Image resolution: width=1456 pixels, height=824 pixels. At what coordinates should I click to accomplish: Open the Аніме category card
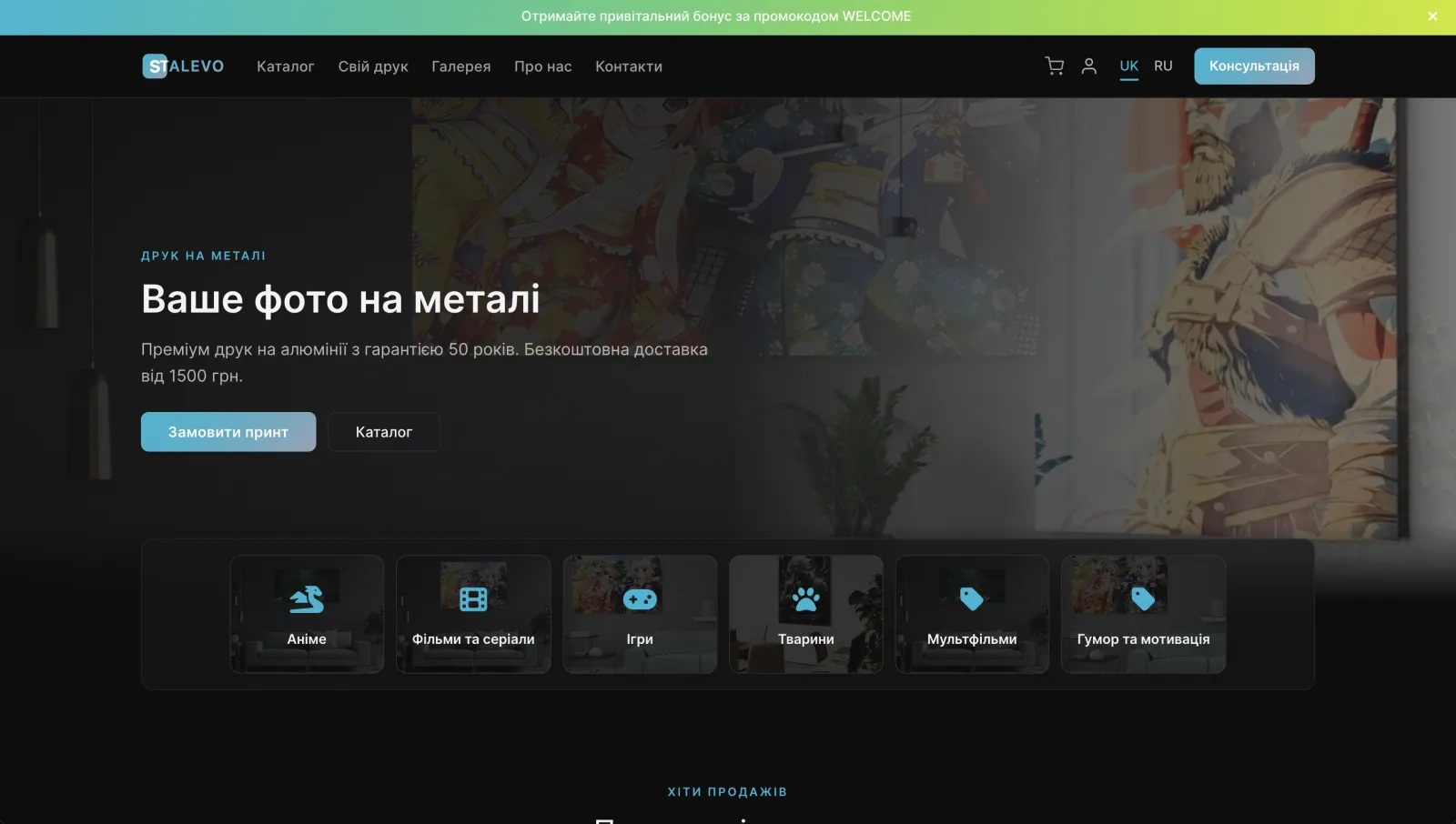pyautogui.click(x=307, y=614)
